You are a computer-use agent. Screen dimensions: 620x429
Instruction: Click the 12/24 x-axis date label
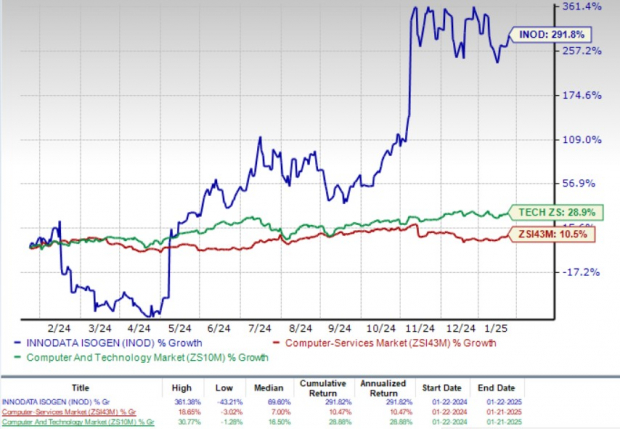pyautogui.click(x=461, y=329)
